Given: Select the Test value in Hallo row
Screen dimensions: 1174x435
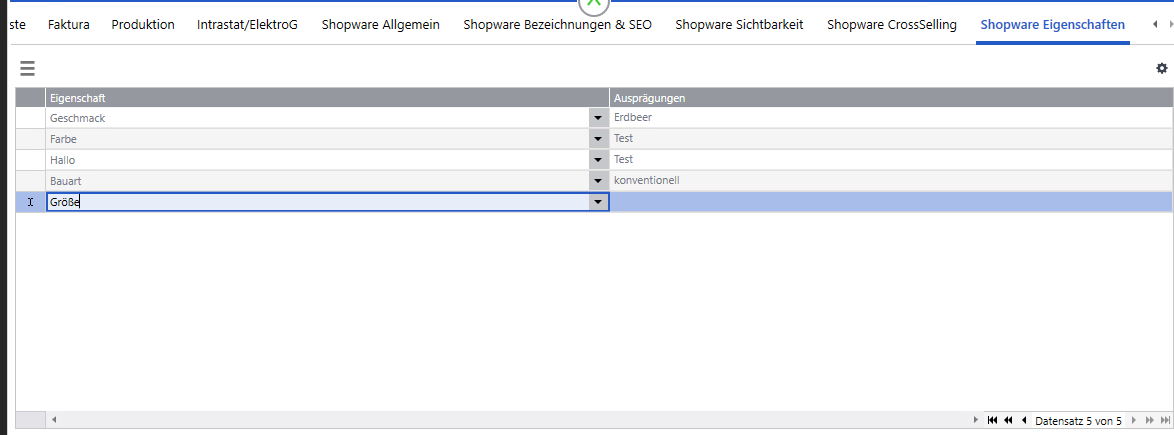Looking at the screenshot, I should [891, 159].
